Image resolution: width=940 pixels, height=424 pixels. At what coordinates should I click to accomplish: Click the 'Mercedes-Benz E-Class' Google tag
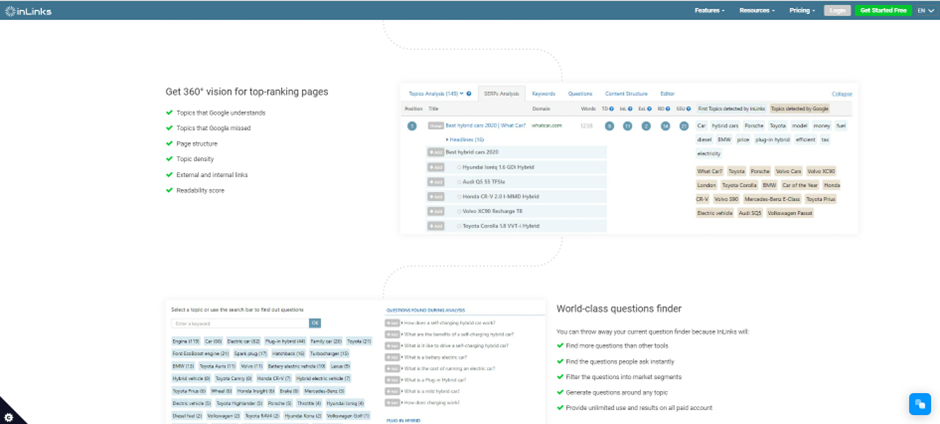(x=772, y=199)
